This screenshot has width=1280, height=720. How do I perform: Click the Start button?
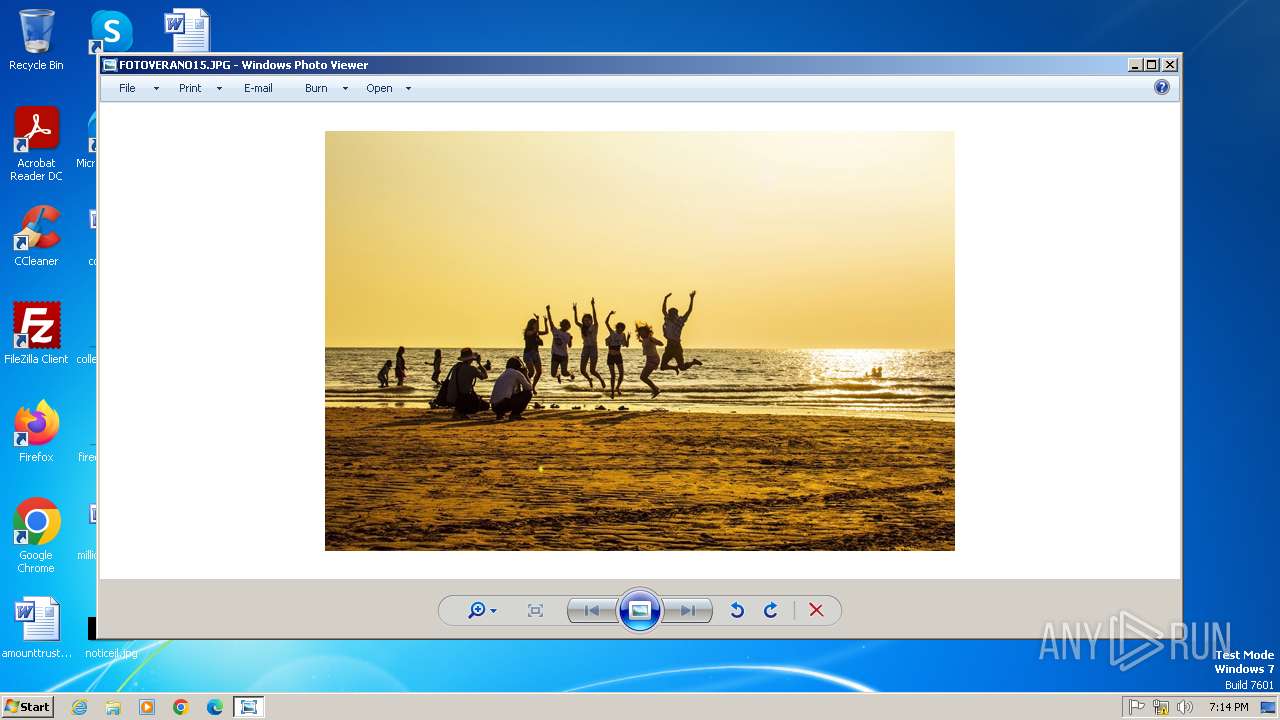28,707
